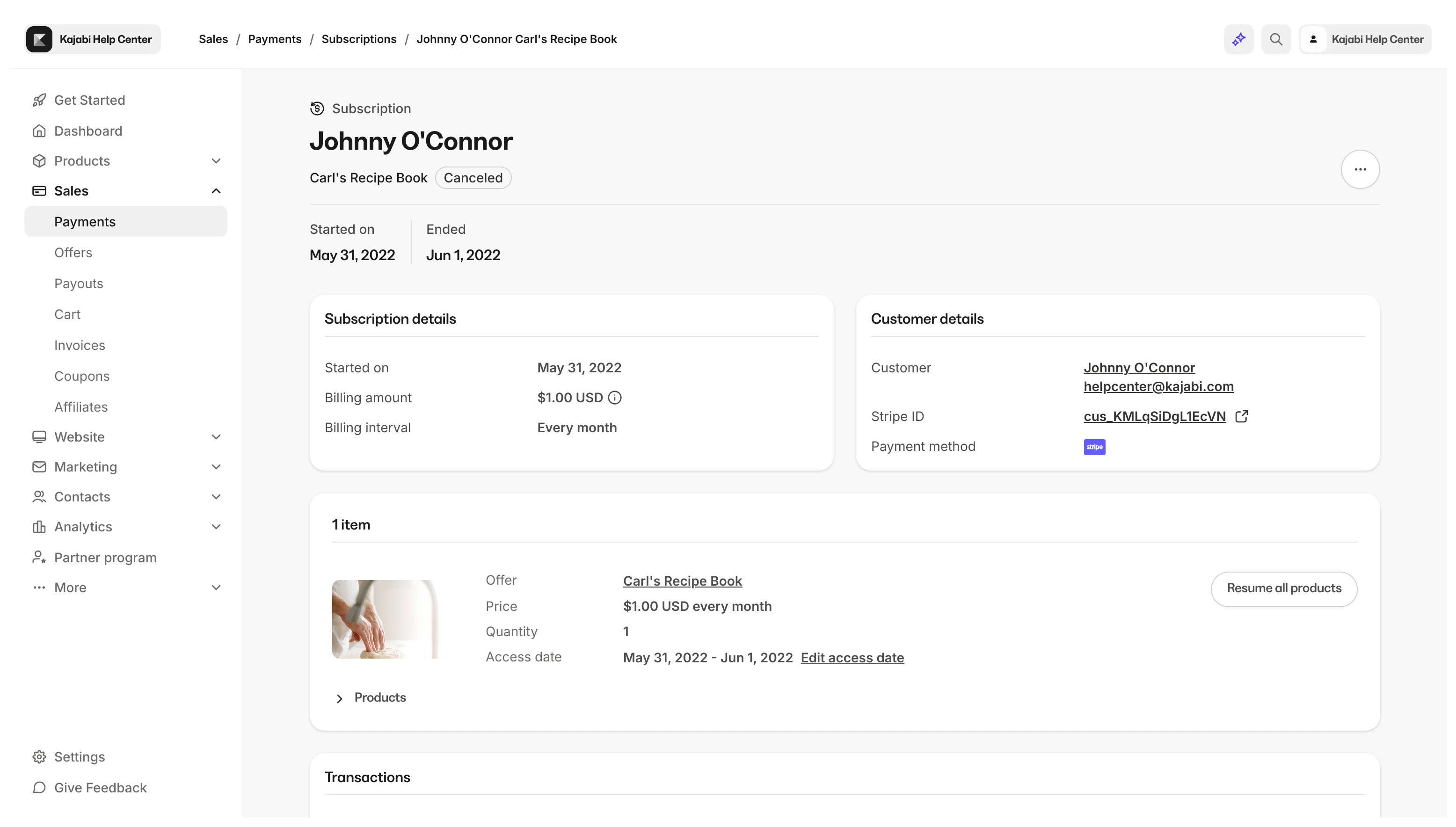Click the Give Feedback speech bubble icon

(x=39, y=788)
